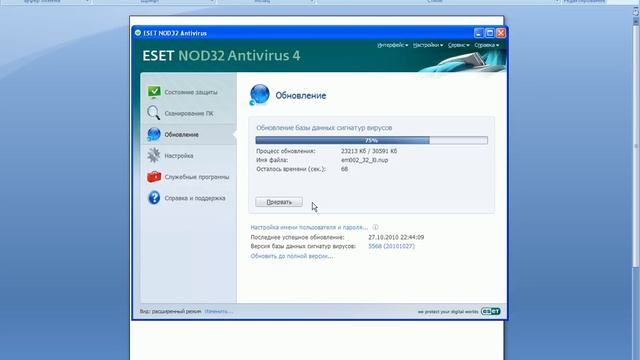Click the ESET logo in bottom right corner
Viewport: 640px width, 360px height.
coord(490,311)
